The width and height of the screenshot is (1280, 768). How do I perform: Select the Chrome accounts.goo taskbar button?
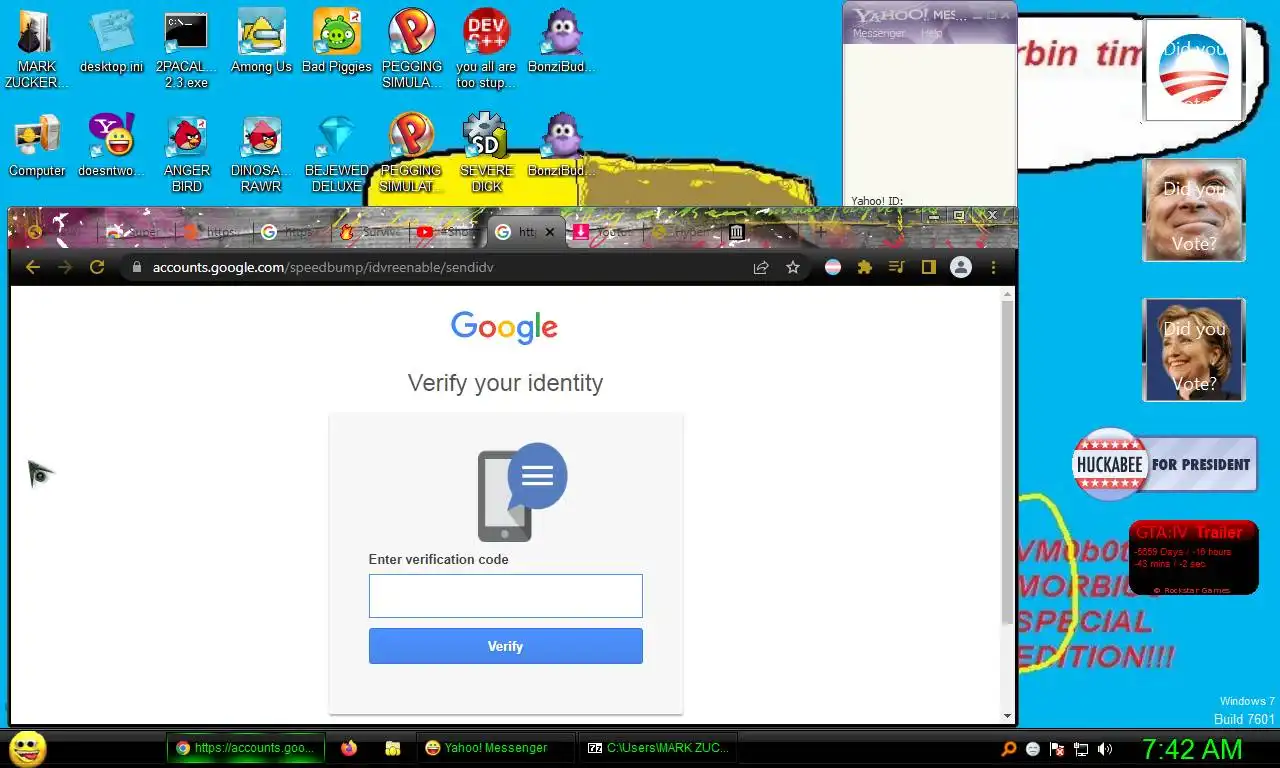[x=247, y=747]
